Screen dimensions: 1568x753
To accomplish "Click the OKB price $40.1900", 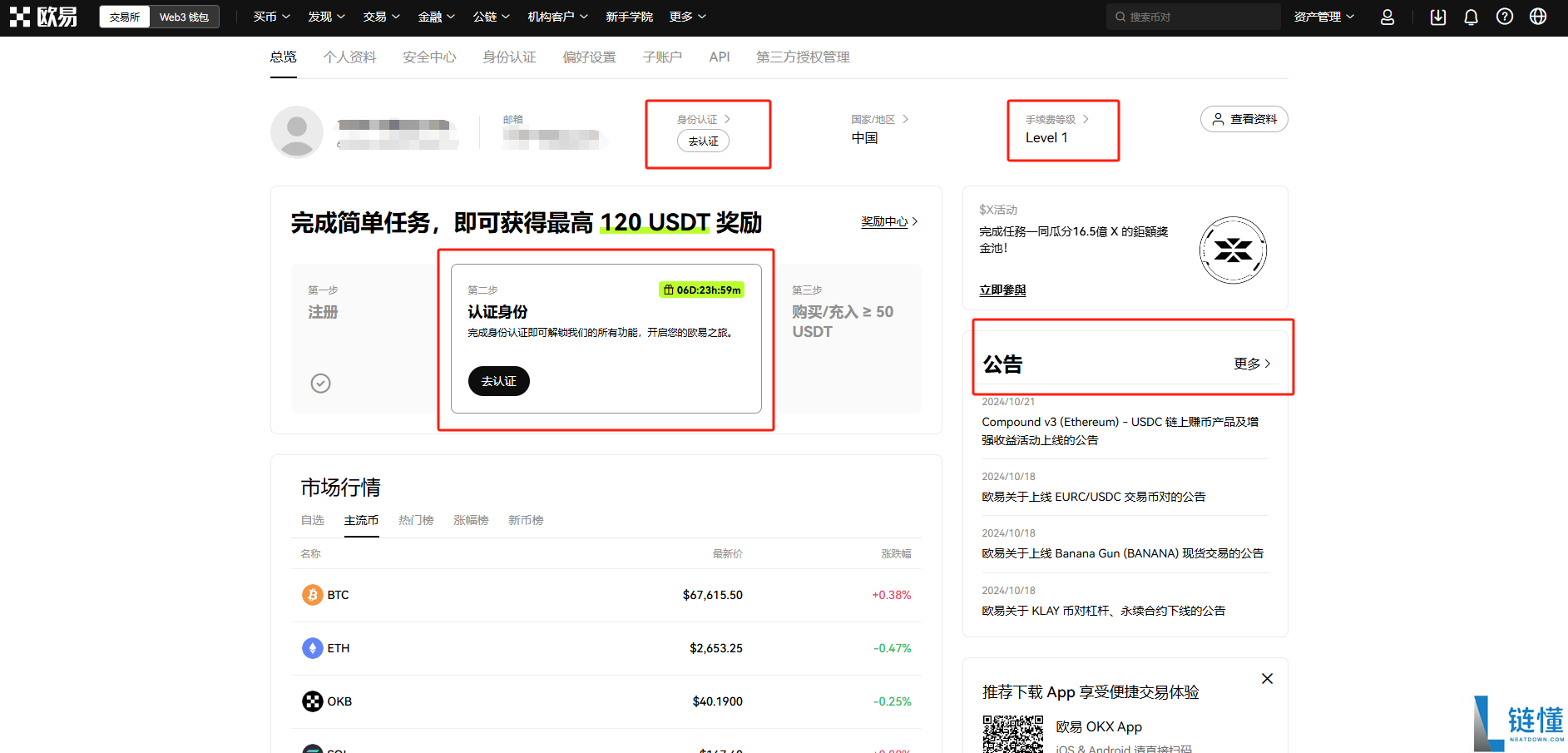I will 717,701.
